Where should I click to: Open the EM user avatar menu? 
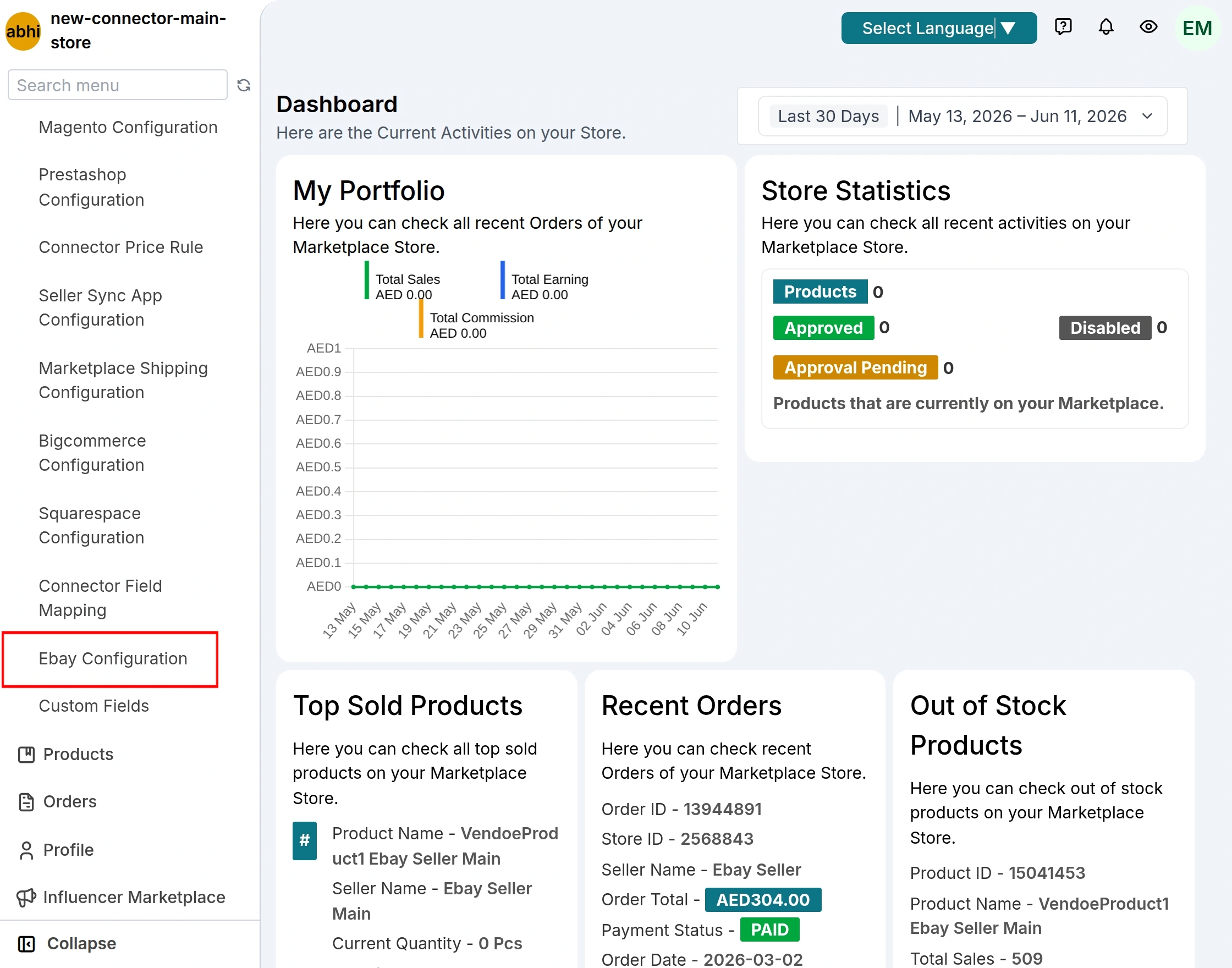pos(1197,28)
